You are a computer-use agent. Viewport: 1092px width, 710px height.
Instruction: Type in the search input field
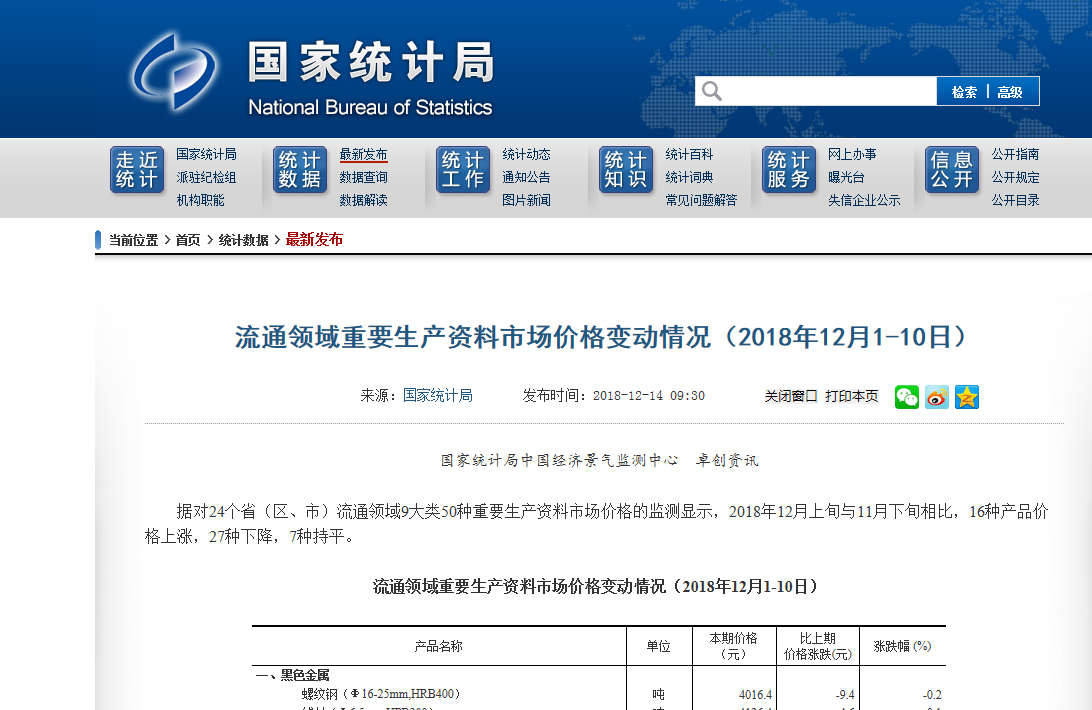click(x=828, y=92)
